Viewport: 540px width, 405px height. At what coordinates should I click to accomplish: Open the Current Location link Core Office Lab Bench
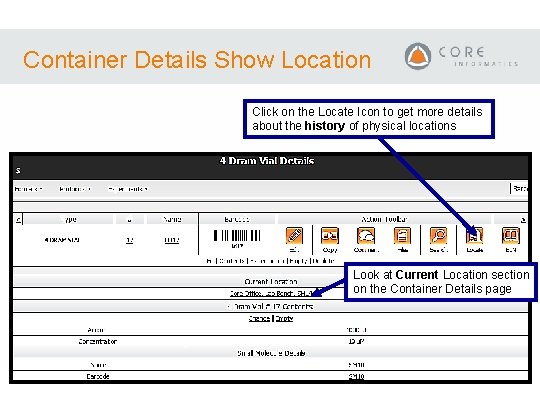(271, 293)
